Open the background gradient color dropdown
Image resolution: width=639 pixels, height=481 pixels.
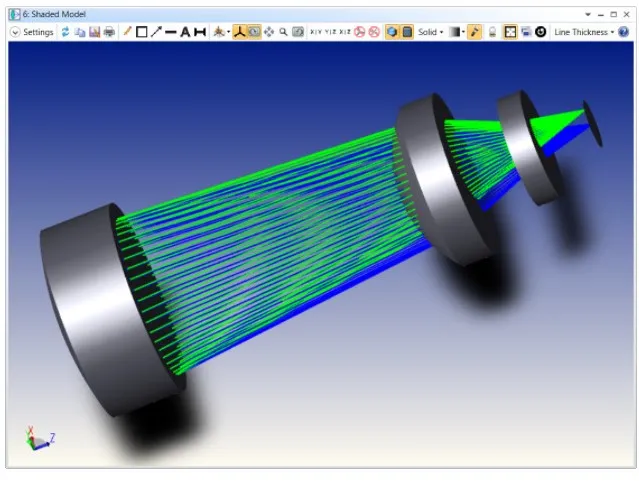pyautogui.click(x=456, y=32)
